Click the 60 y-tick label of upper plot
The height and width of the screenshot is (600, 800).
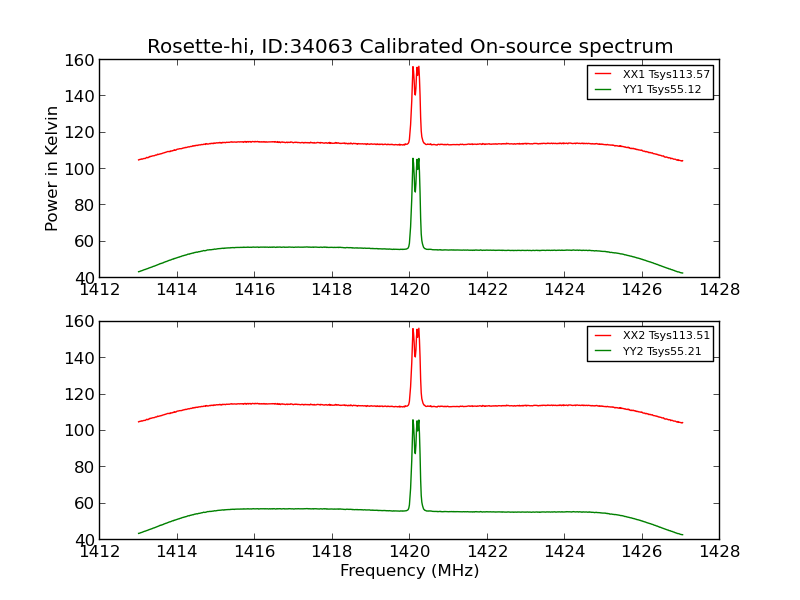(x=84, y=241)
